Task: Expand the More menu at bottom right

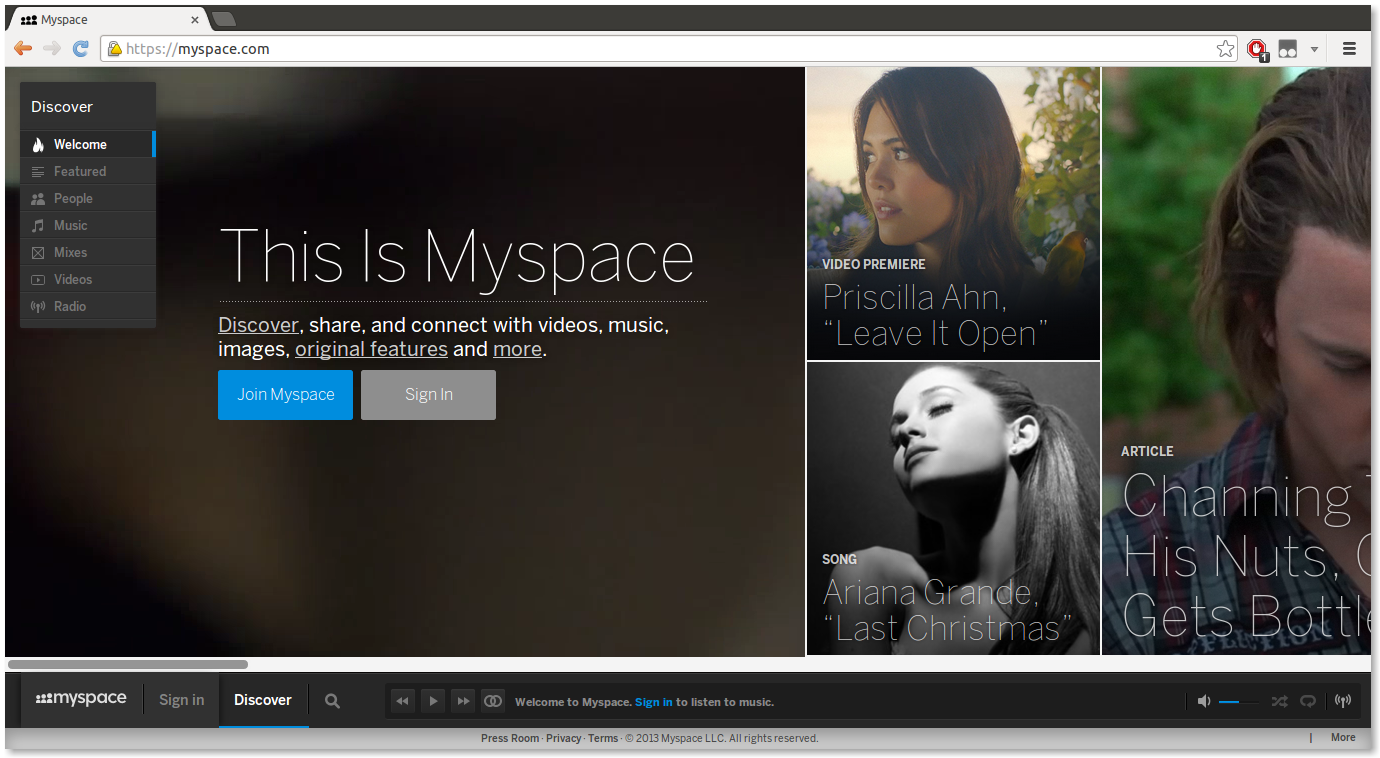Action: [1342, 737]
